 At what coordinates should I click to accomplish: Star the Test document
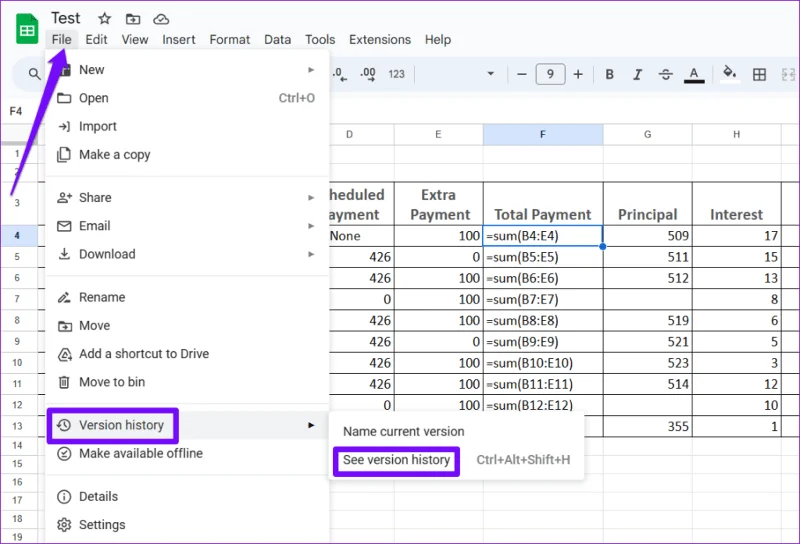pyautogui.click(x=105, y=19)
